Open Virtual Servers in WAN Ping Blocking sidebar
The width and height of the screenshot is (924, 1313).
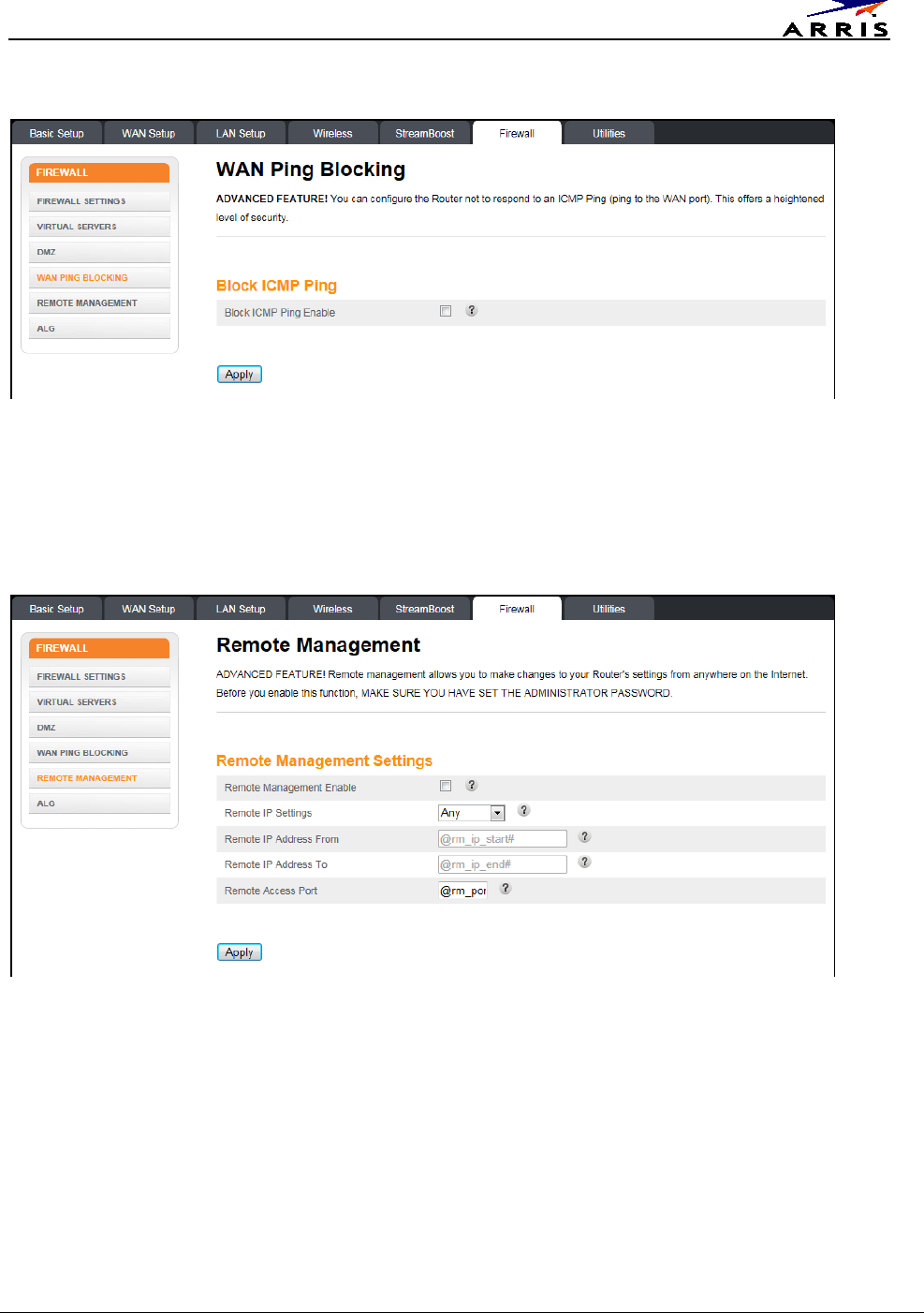click(x=99, y=227)
